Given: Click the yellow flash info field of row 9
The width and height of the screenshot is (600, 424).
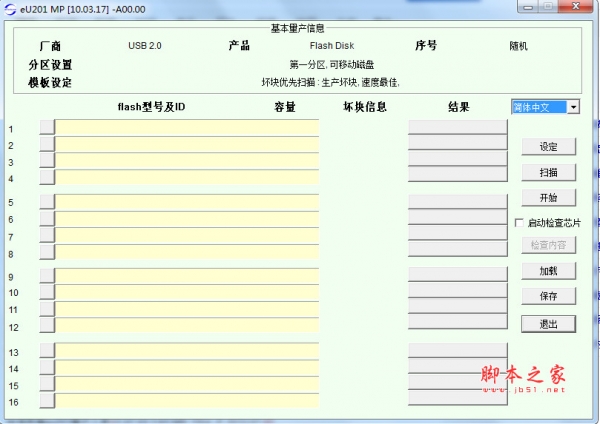Looking at the screenshot, I should [x=187, y=276].
